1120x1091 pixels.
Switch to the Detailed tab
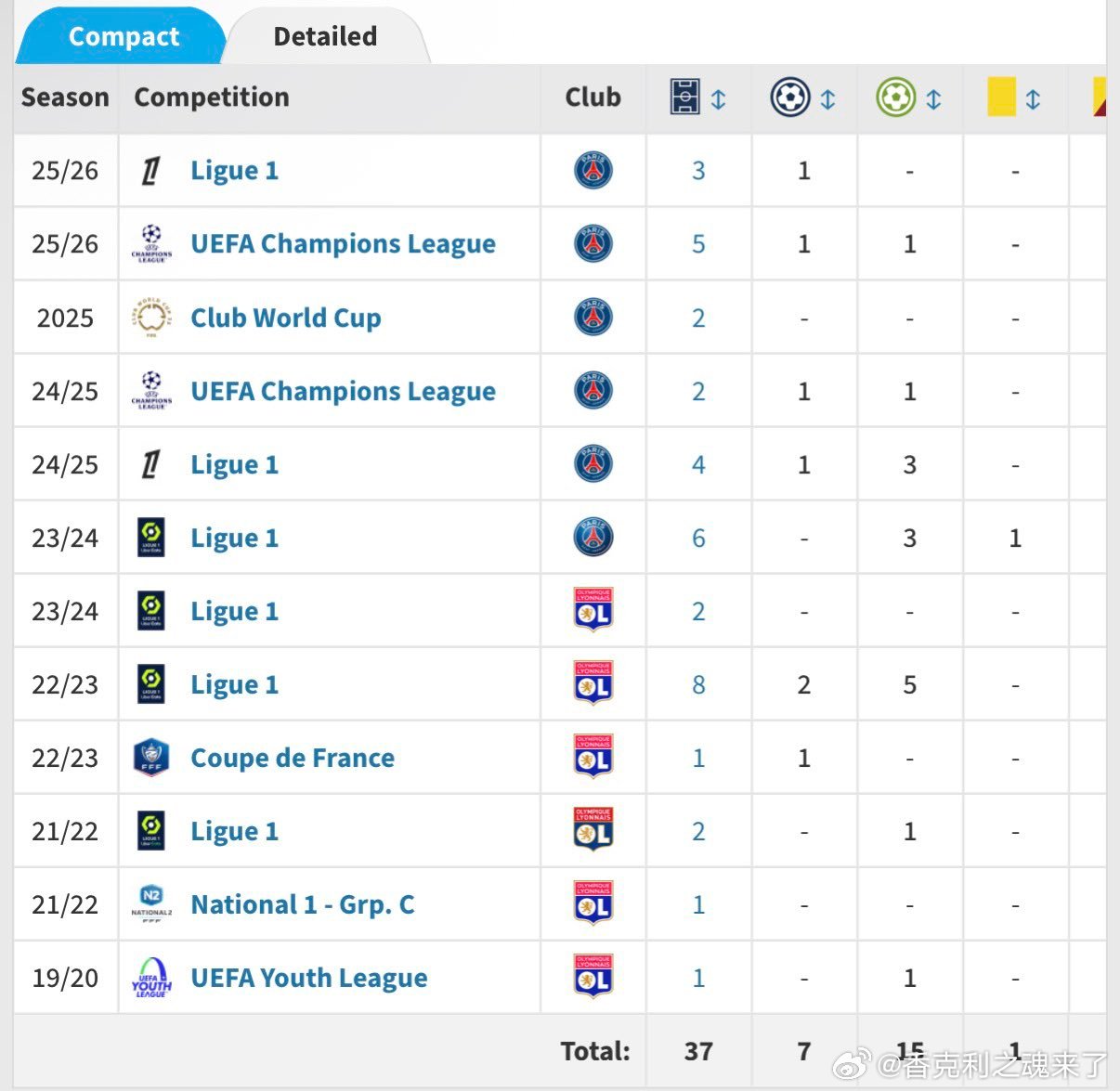tap(325, 36)
